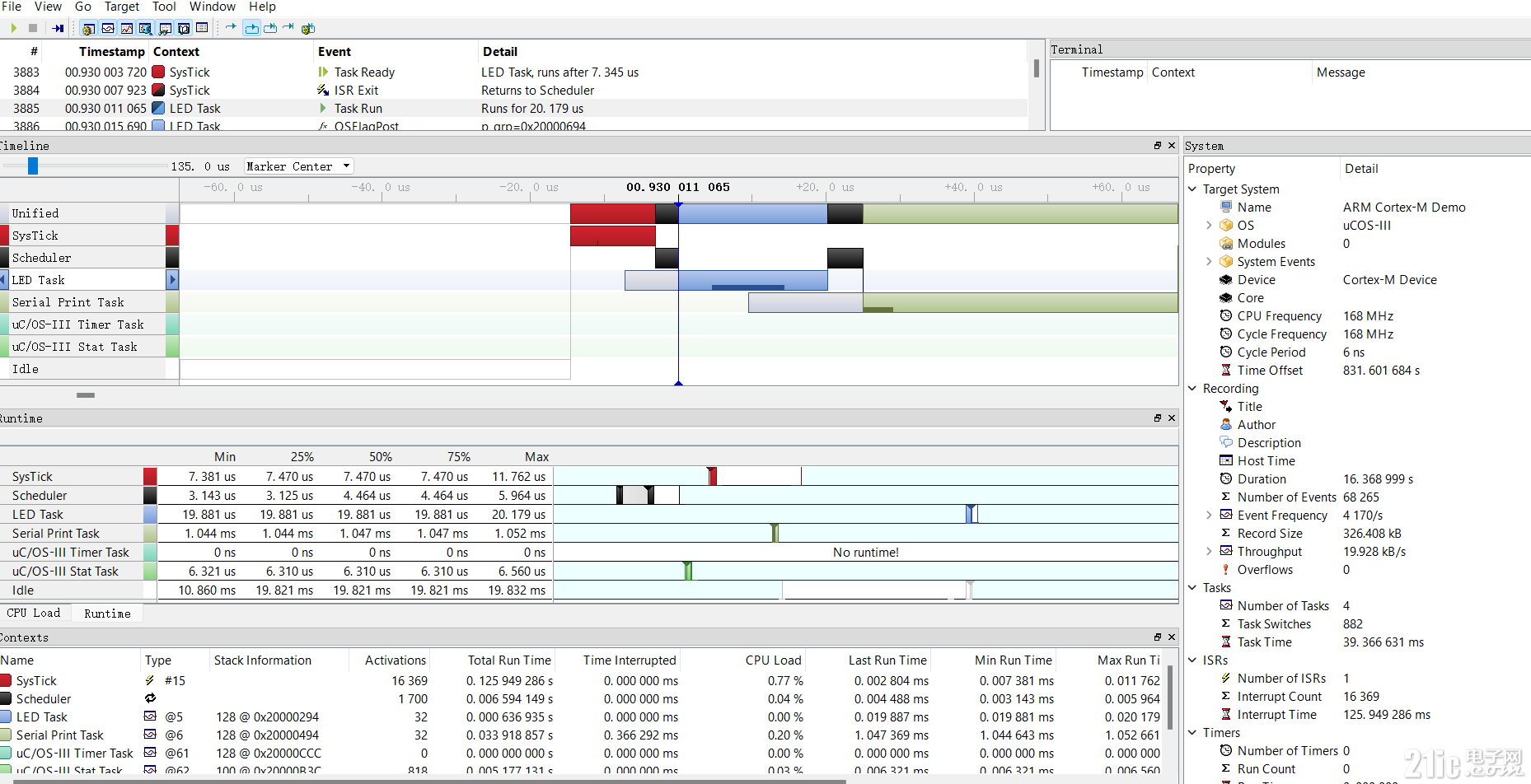
Task: Close the Timeline panel
Action: coord(1172,146)
